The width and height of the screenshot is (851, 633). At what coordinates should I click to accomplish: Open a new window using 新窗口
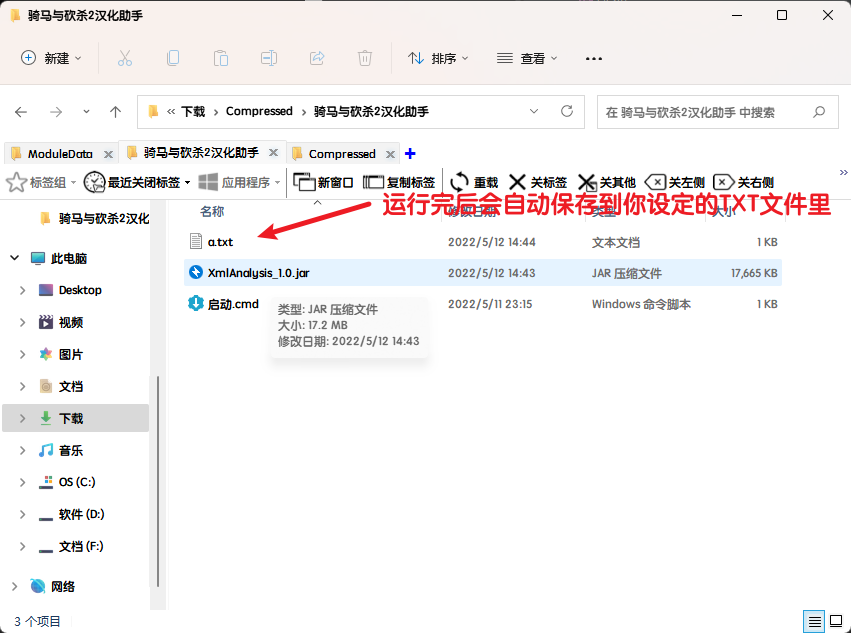coord(322,181)
